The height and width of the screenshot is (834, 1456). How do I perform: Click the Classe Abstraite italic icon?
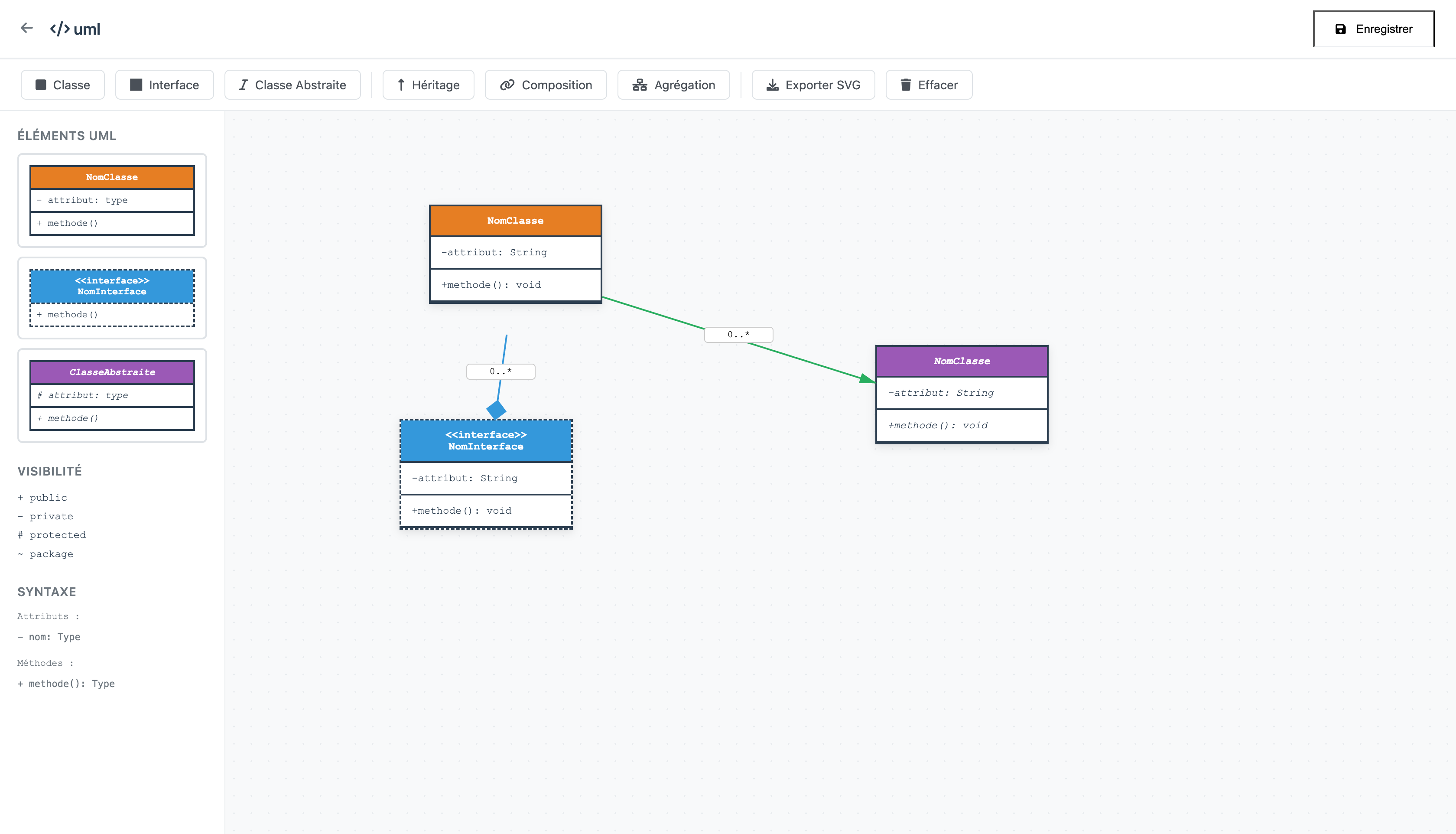coord(244,85)
